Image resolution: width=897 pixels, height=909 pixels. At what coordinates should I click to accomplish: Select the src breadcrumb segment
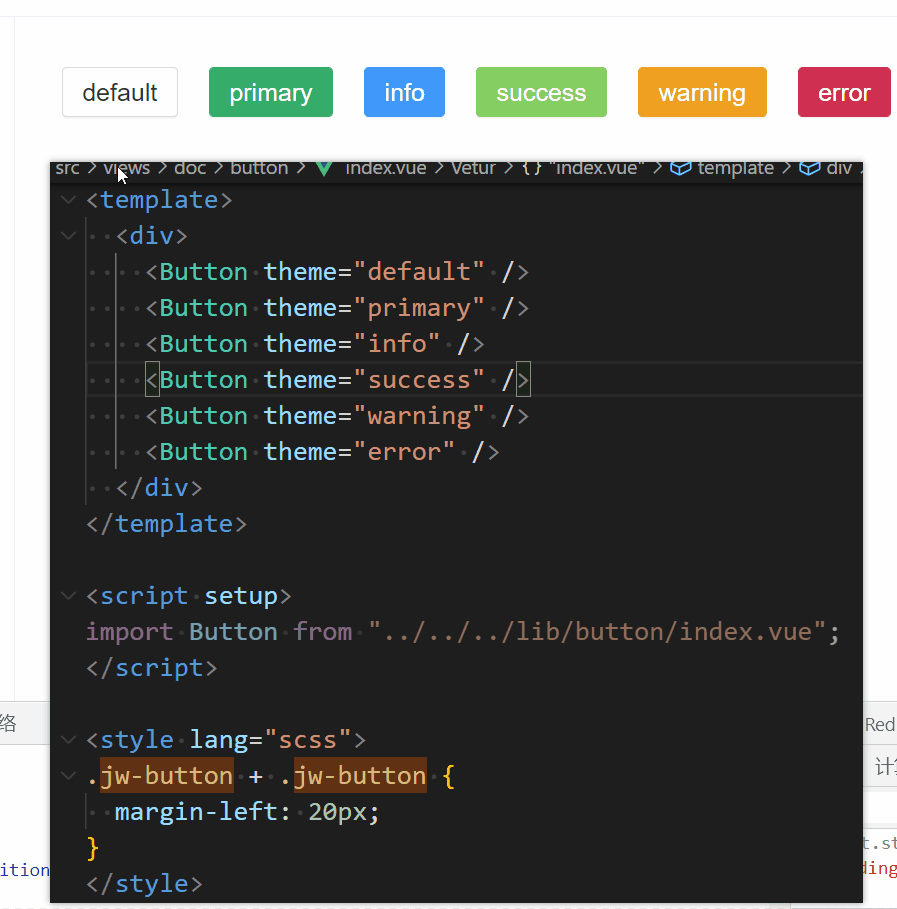coord(67,168)
